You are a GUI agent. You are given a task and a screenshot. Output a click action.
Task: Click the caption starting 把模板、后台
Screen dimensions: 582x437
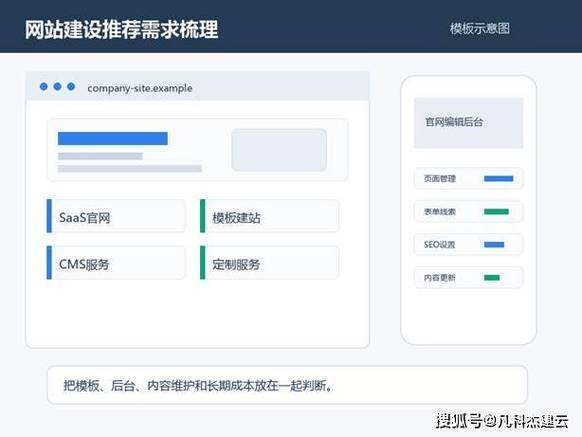pyautogui.click(x=198, y=386)
